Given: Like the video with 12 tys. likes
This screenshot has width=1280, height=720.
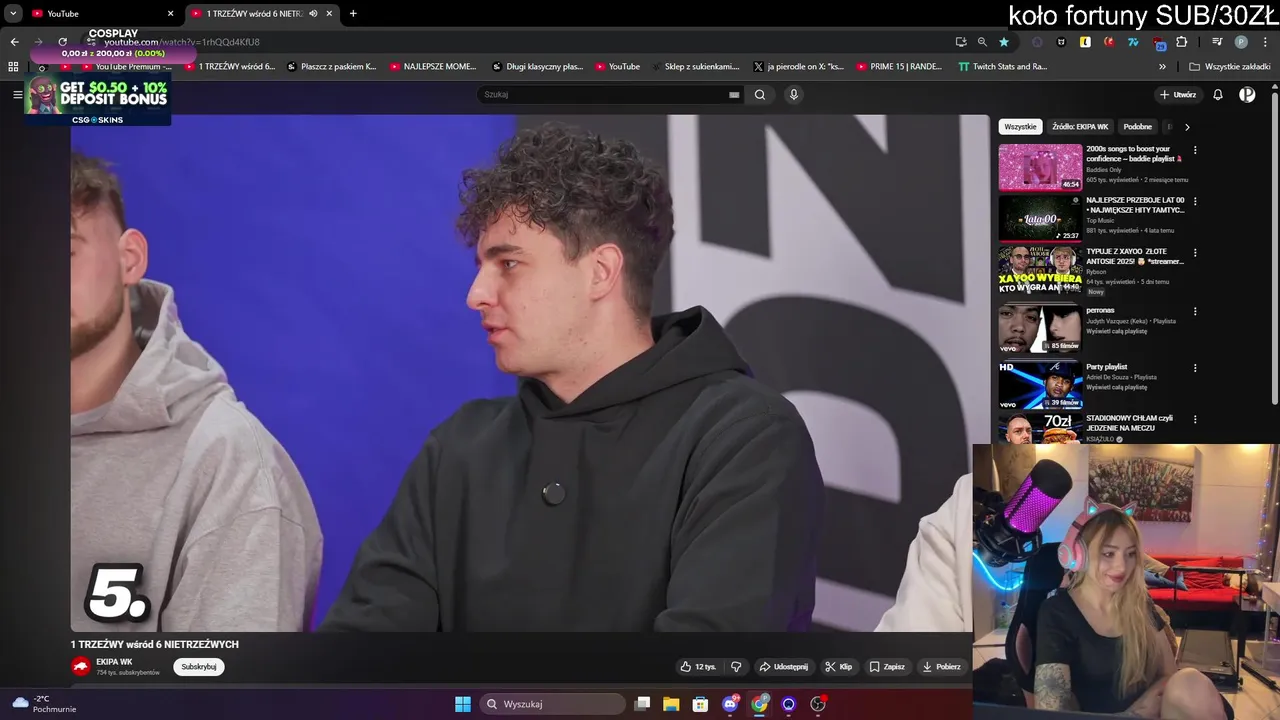Looking at the screenshot, I should pos(698,667).
